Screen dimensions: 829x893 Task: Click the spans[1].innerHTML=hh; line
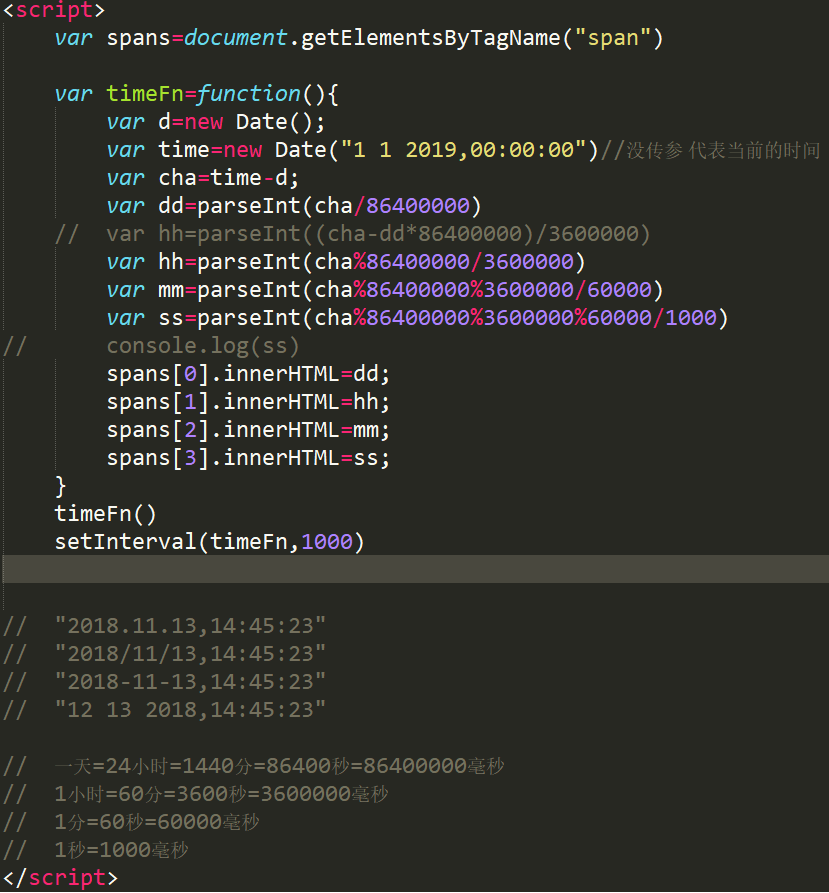[248, 402]
